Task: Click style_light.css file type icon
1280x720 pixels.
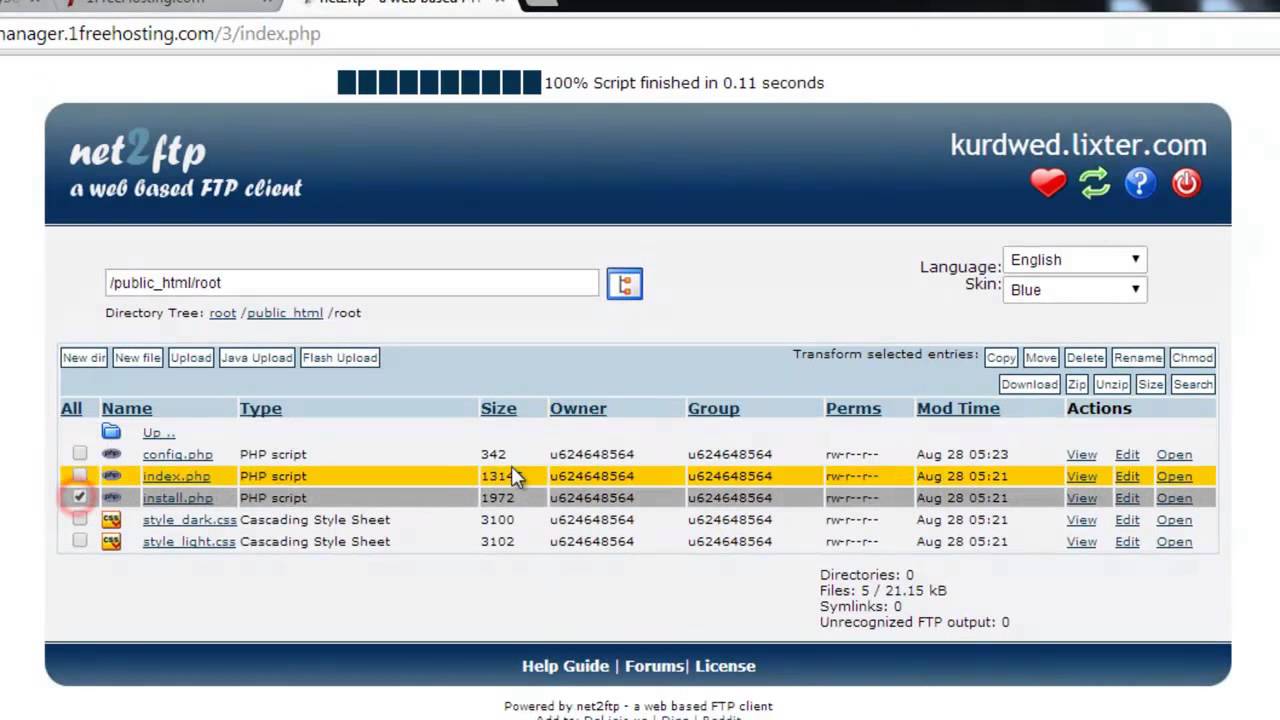Action: [x=111, y=542]
